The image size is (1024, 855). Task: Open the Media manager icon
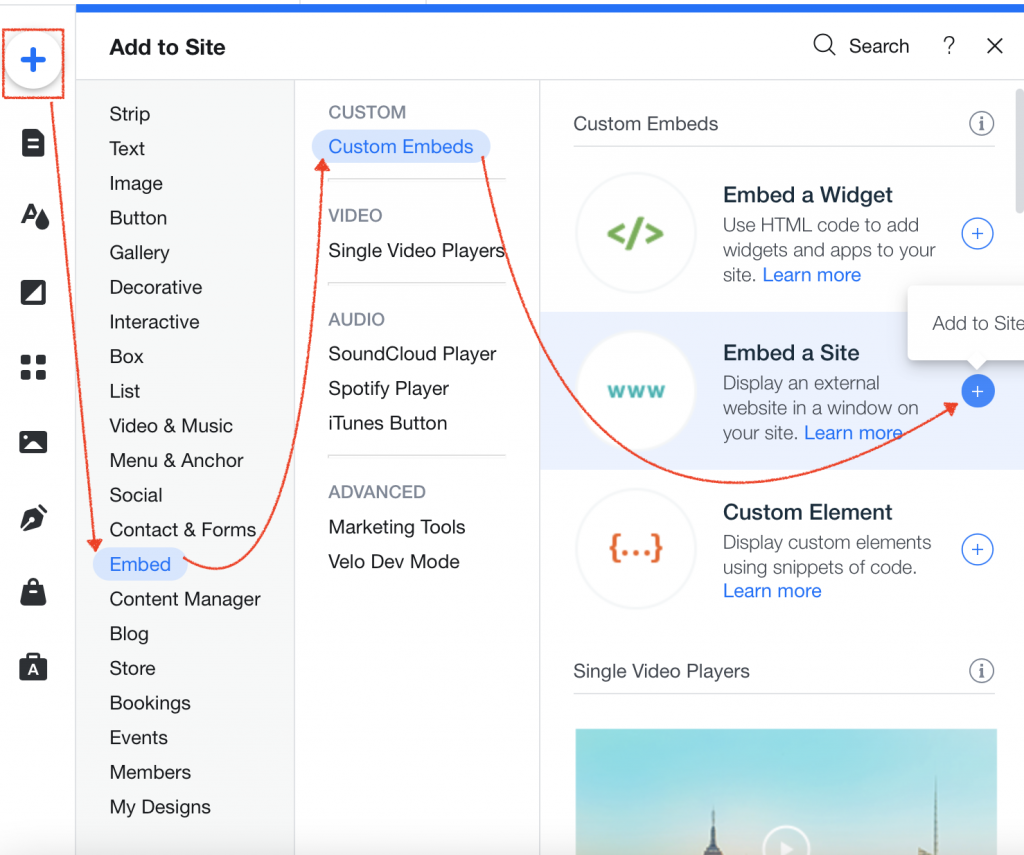[33, 441]
